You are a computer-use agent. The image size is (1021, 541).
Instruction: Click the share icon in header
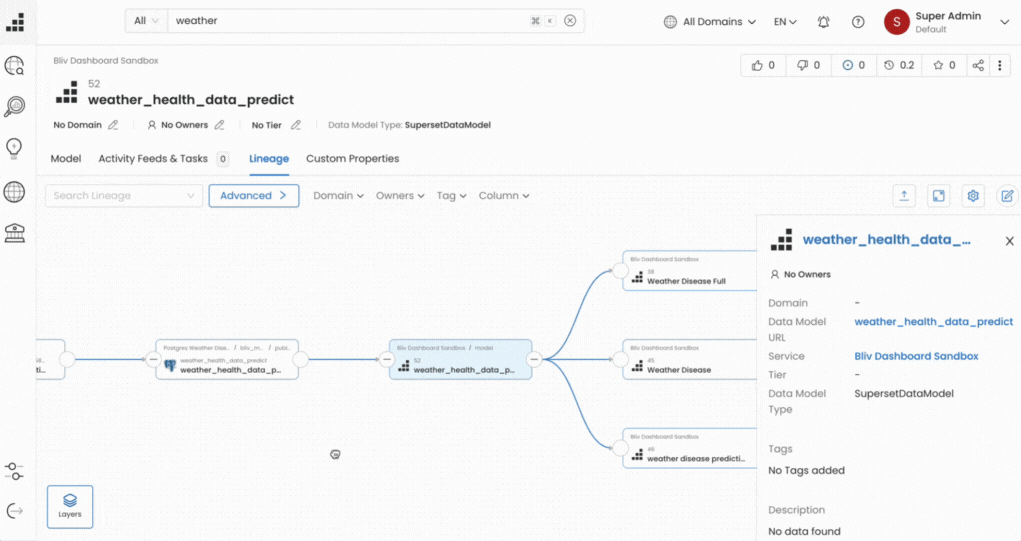click(x=978, y=65)
